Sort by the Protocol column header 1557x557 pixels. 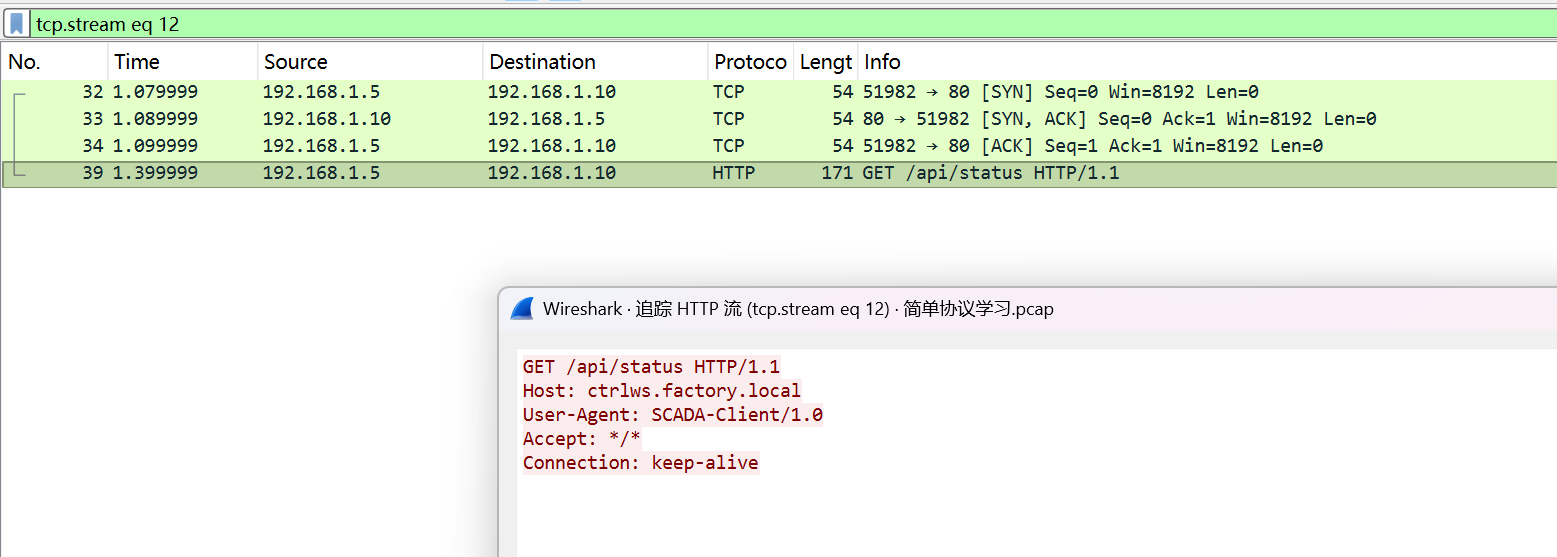(750, 62)
